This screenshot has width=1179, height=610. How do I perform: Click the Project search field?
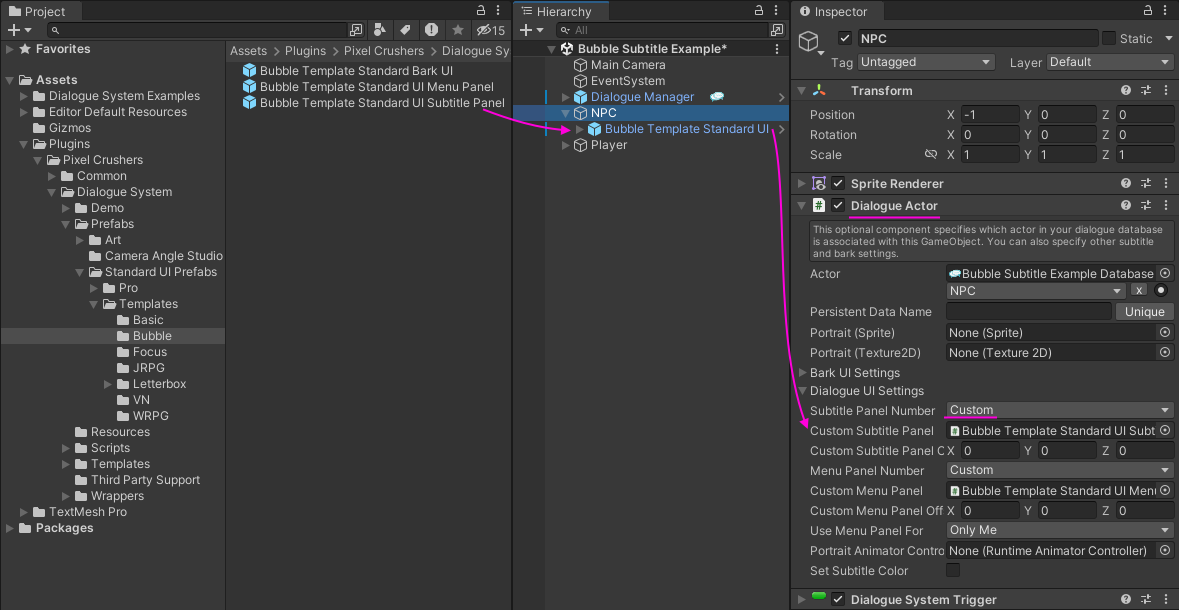point(196,30)
